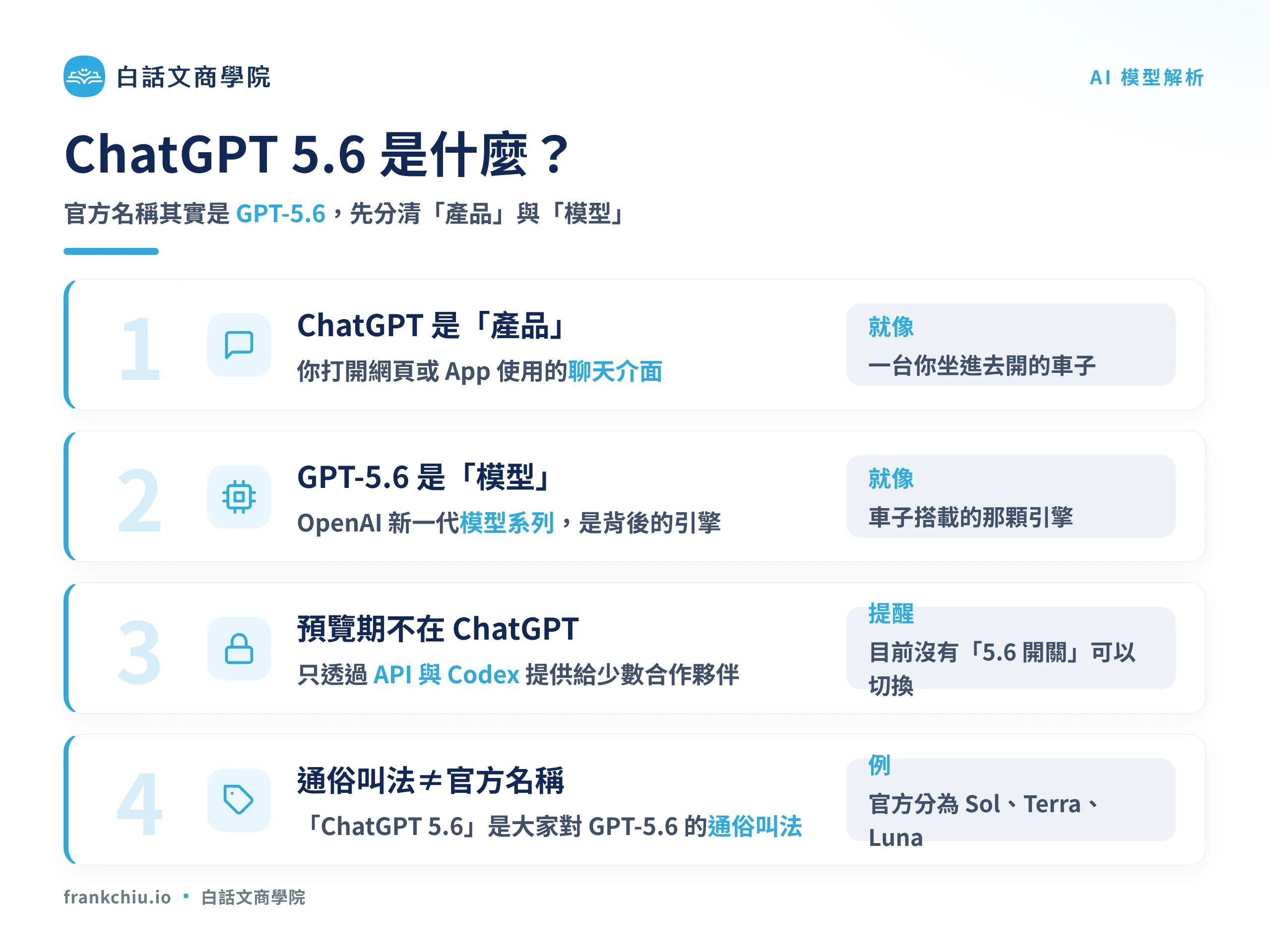Click the 就像 label in card 1
The image size is (1270, 952).
891,327
